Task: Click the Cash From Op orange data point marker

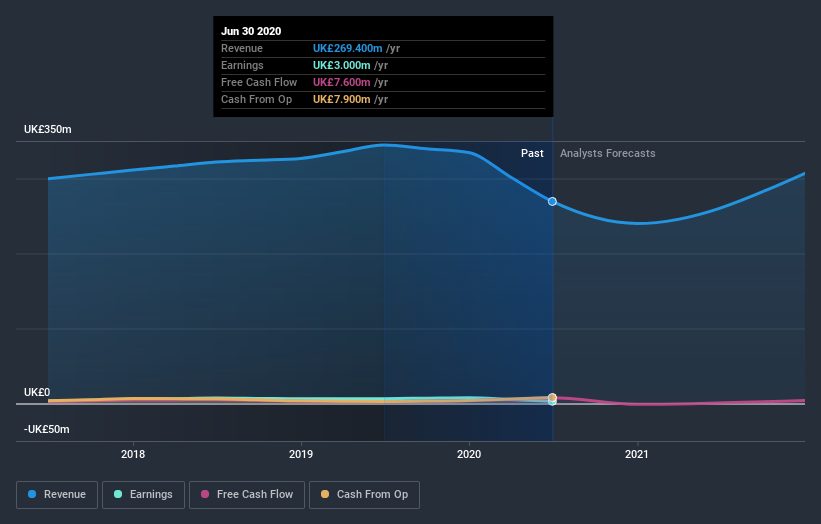Action: point(552,397)
